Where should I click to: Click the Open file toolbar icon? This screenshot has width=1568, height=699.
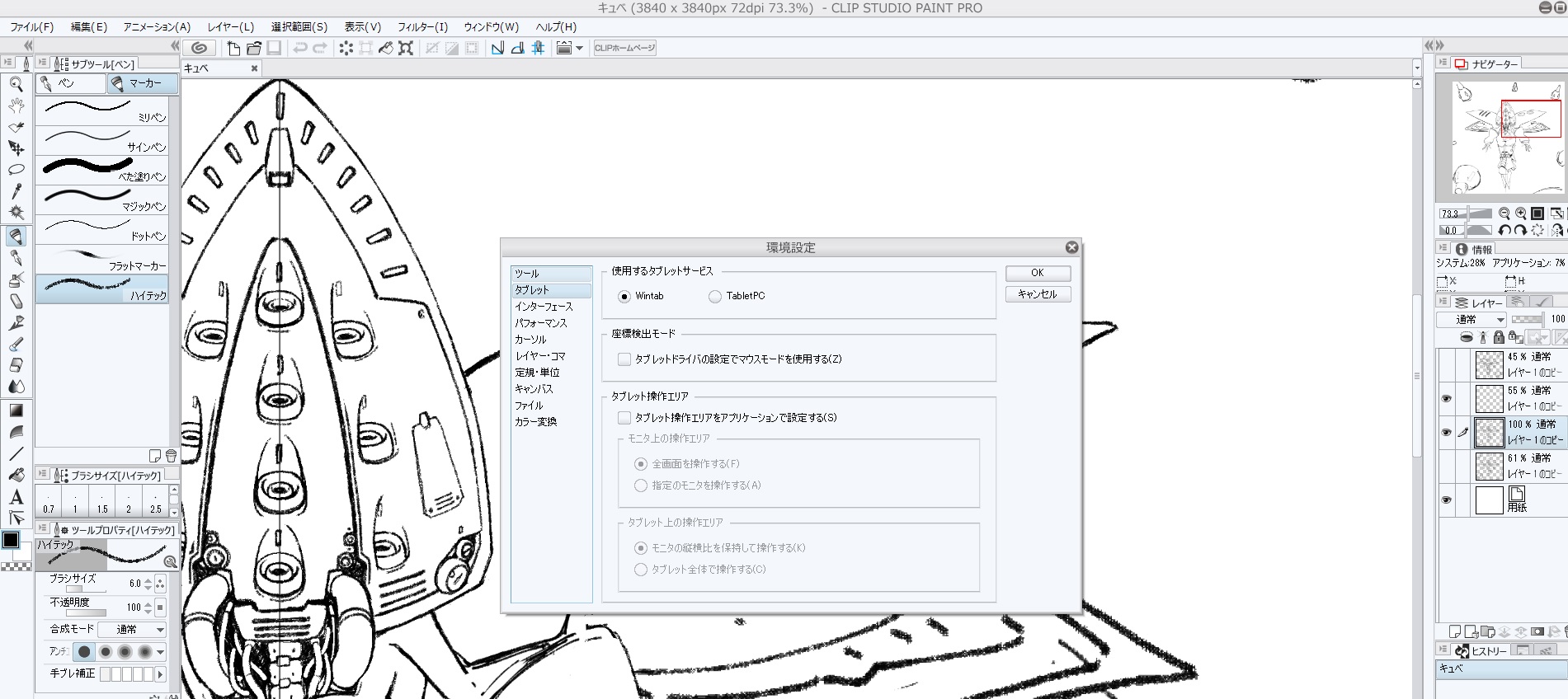click(x=254, y=48)
